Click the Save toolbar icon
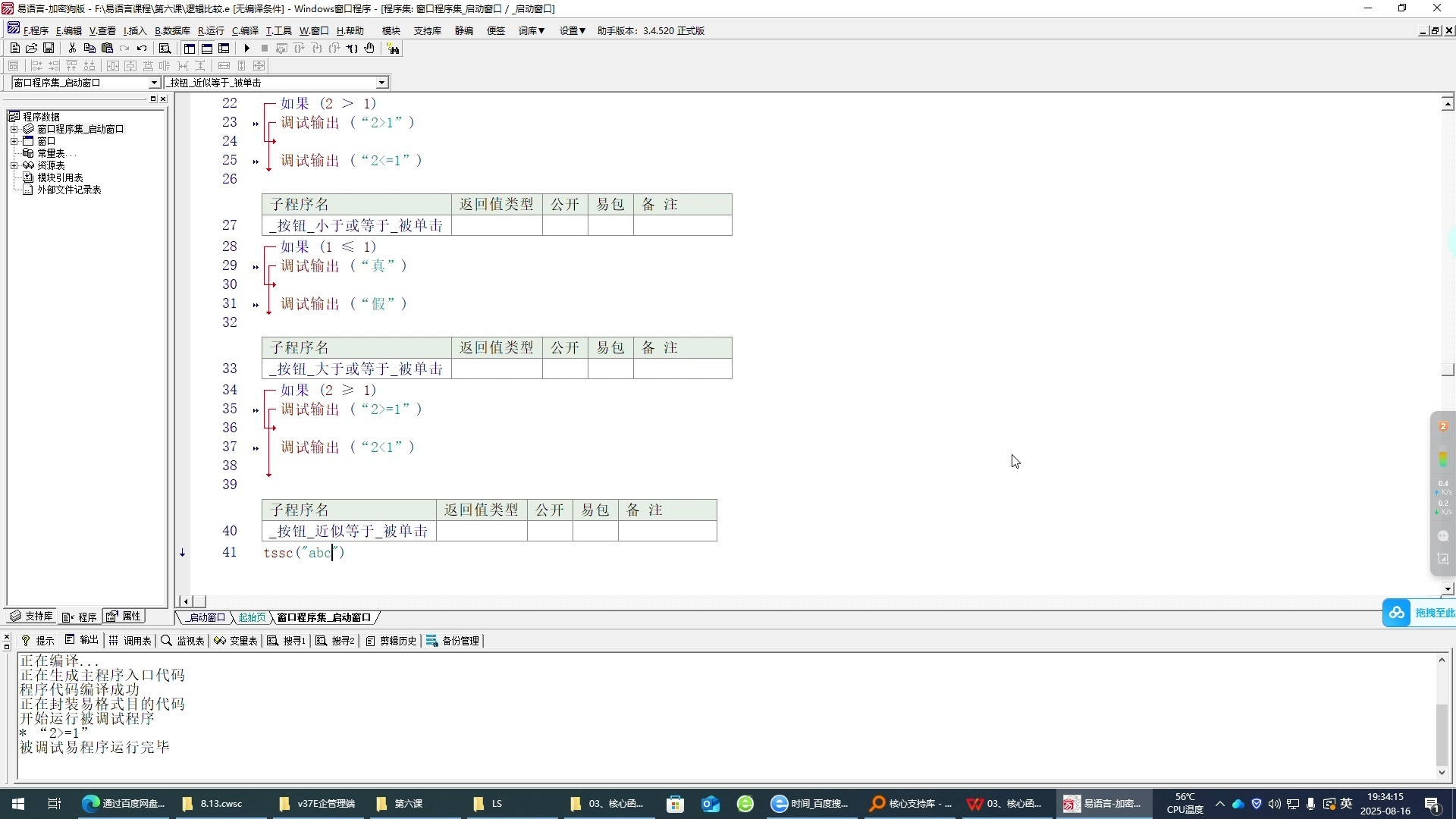Image resolution: width=1456 pixels, height=819 pixels. [x=49, y=48]
